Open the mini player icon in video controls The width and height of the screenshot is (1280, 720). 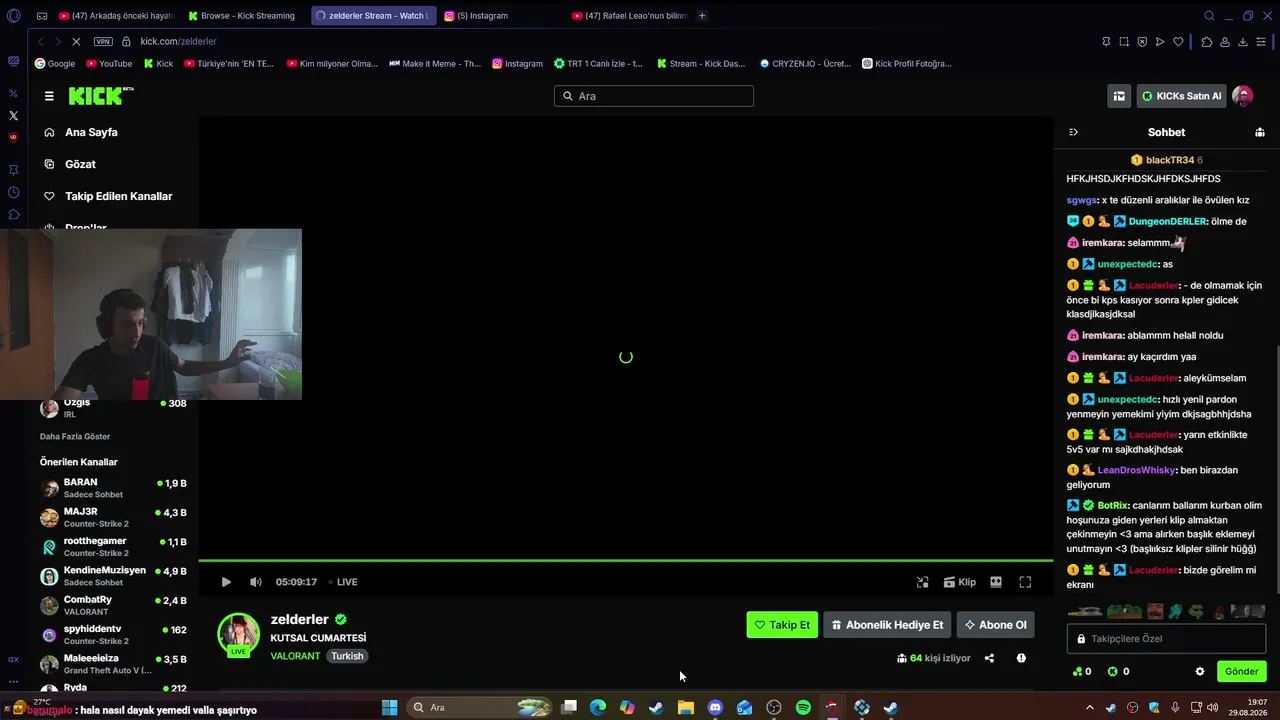point(922,582)
